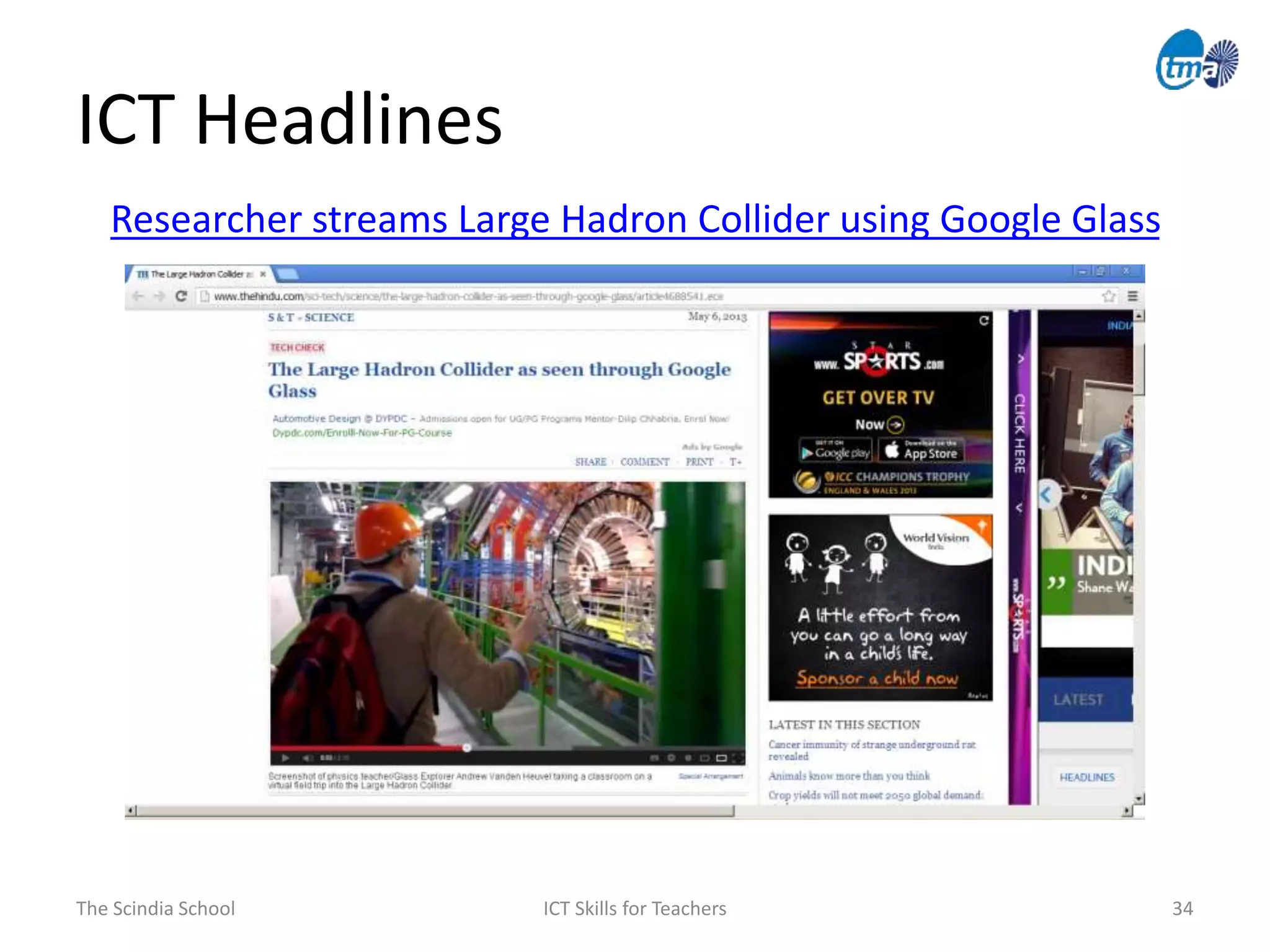The image size is (1270, 952).
Task: Open the Chrome menu icon
Action: pyautogui.click(x=1132, y=296)
